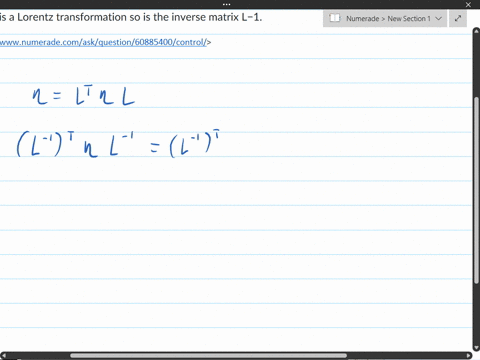Close the OneNote window
Screen dimensions: 480x360
pos(468,5)
